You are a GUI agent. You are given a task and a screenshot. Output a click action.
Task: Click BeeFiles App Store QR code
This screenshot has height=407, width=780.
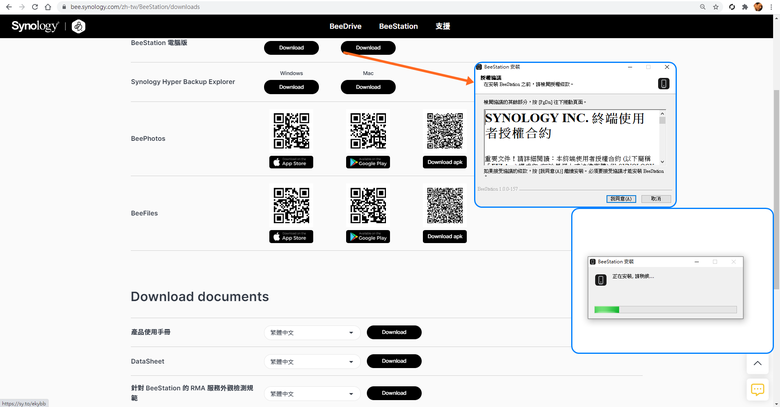[x=292, y=205]
